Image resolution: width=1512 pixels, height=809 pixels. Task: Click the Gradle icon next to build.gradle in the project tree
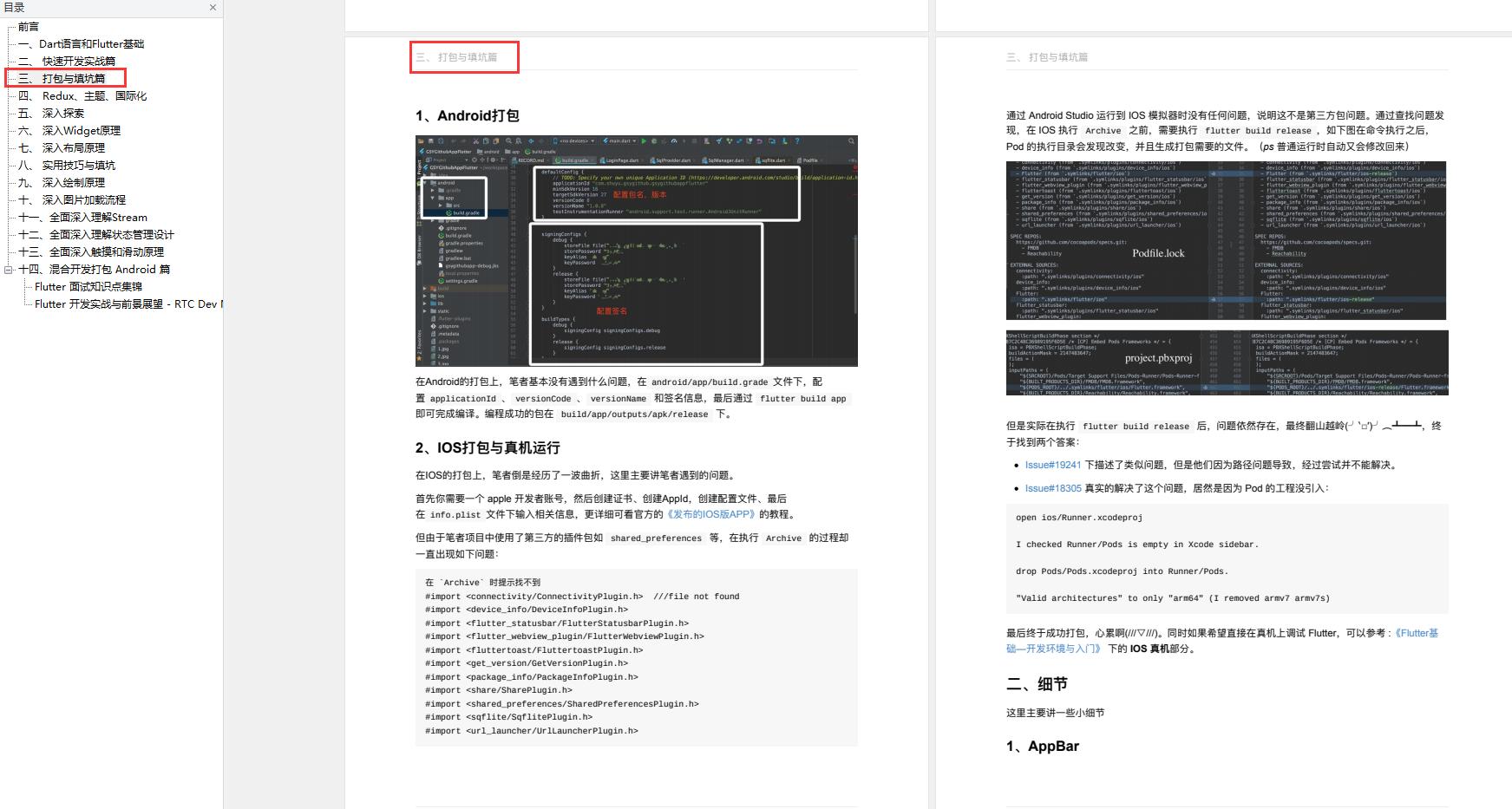point(448,213)
